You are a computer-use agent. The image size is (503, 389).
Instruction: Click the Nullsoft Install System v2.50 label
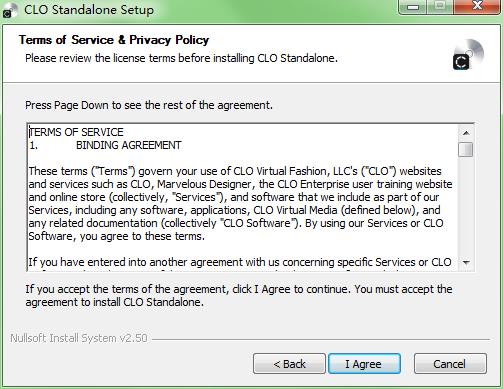point(79,338)
